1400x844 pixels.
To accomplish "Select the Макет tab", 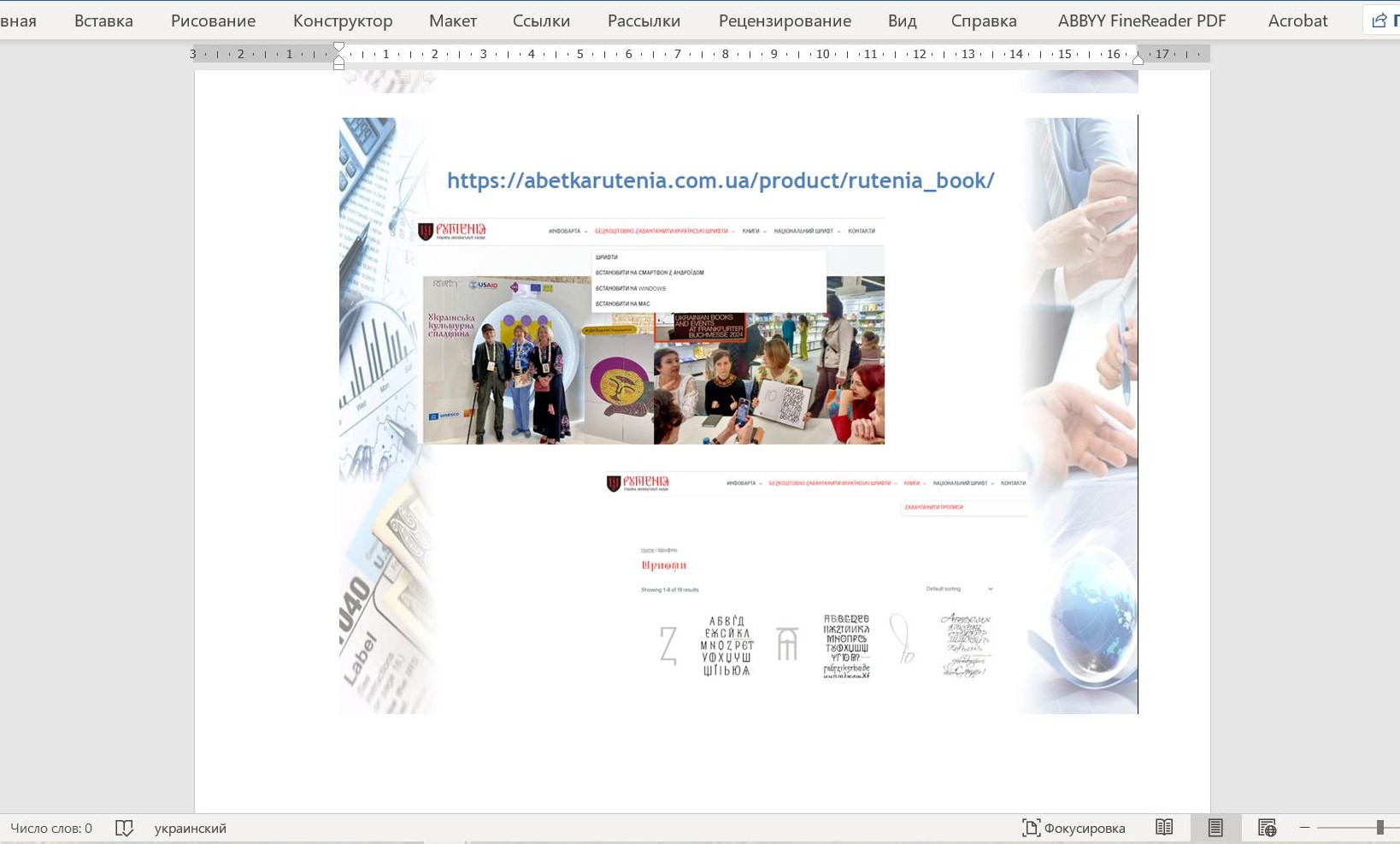I will tap(453, 21).
